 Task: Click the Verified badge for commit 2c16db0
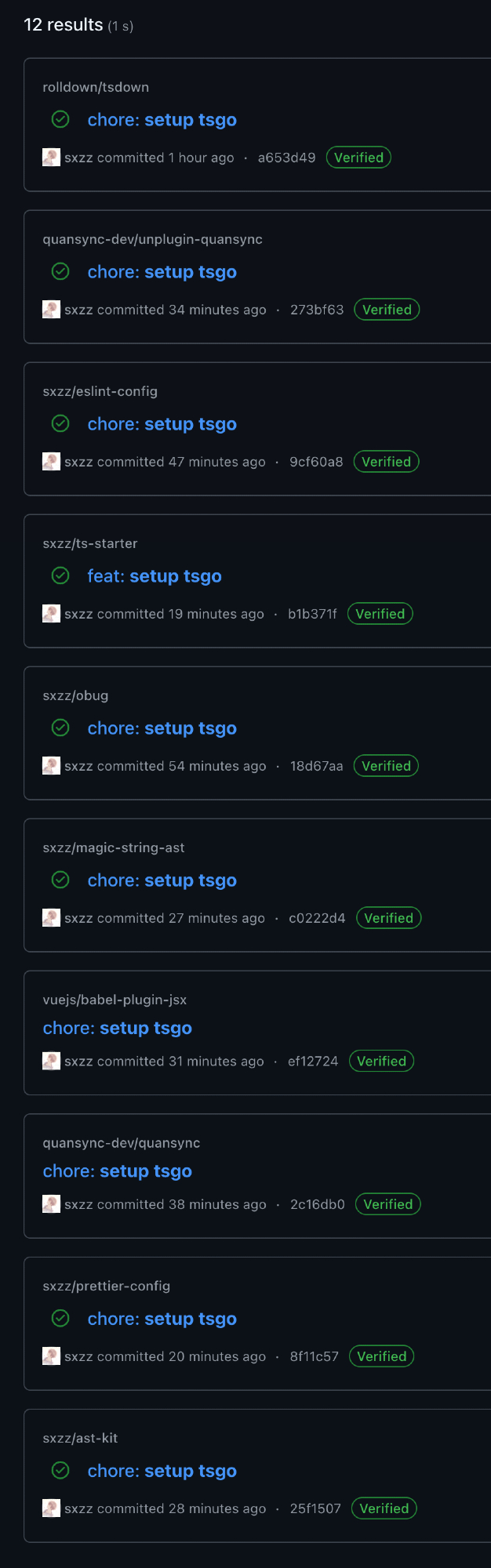click(387, 1204)
